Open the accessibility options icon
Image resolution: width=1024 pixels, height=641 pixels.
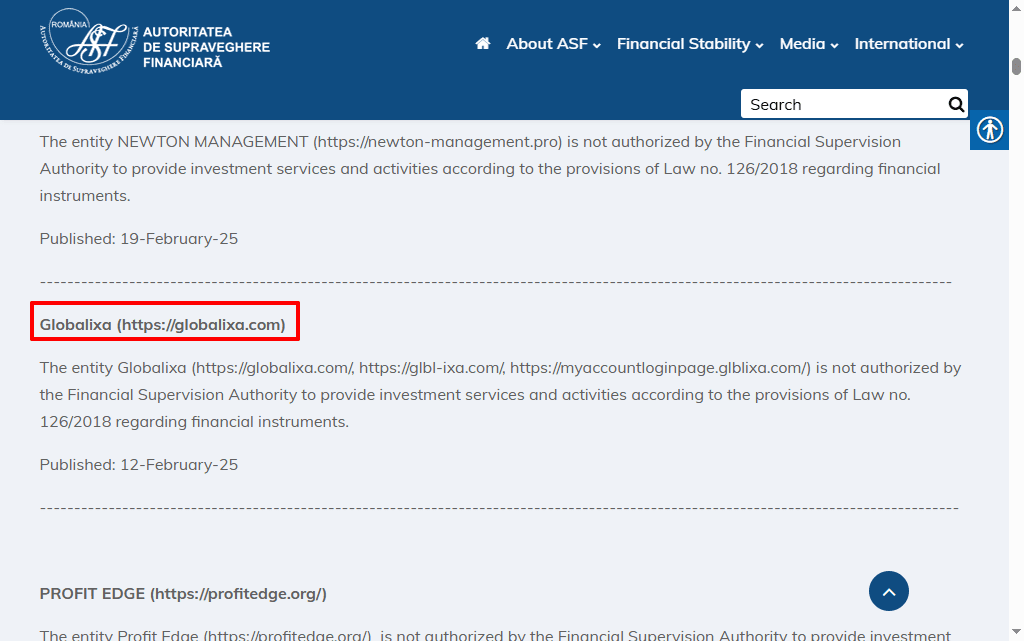pos(990,130)
